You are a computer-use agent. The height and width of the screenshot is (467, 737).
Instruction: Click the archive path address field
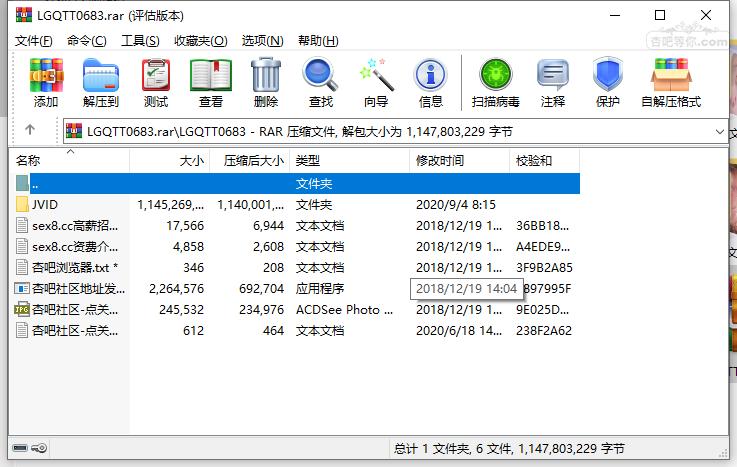click(395, 131)
